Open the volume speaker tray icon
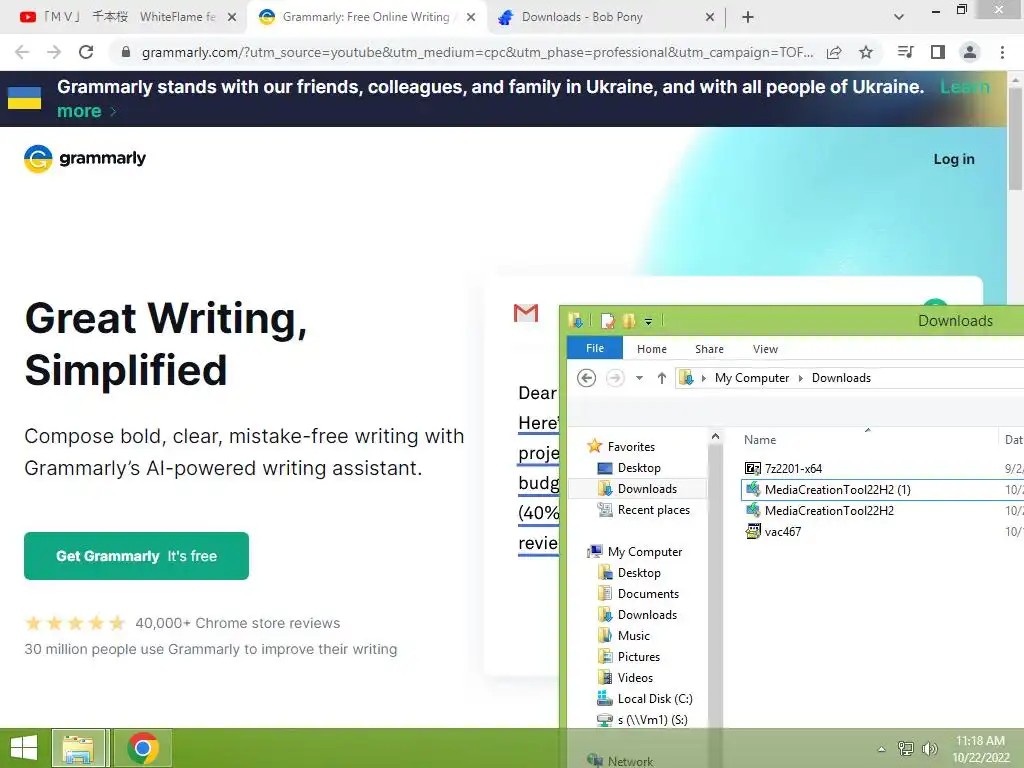 (x=929, y=748)
